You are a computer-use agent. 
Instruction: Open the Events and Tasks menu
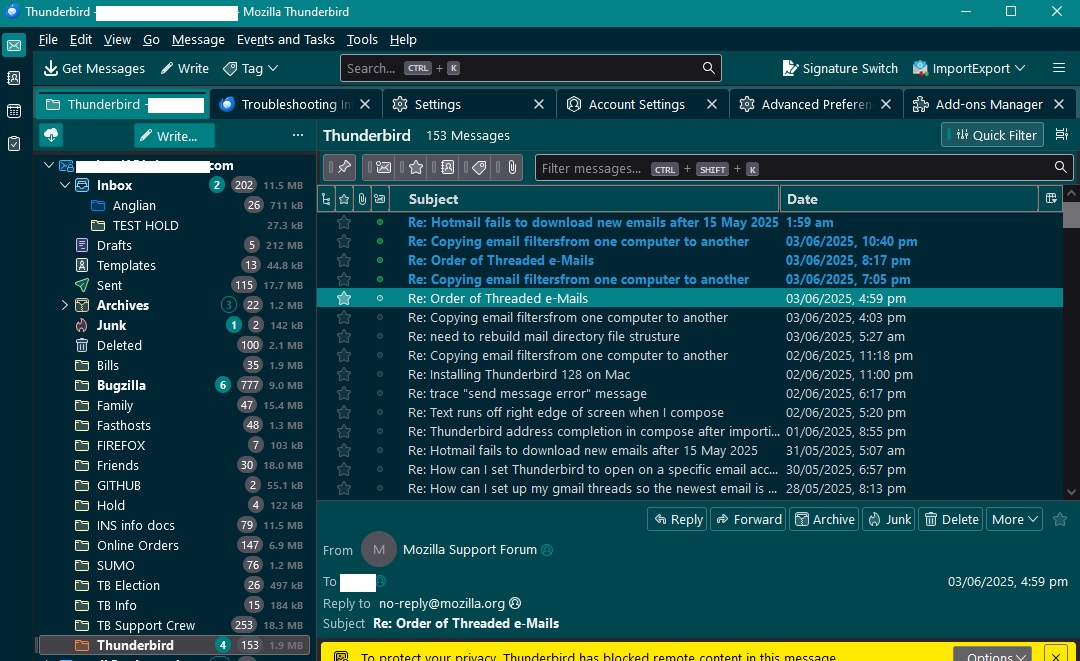pyautogui.click(x=285, y=40)
